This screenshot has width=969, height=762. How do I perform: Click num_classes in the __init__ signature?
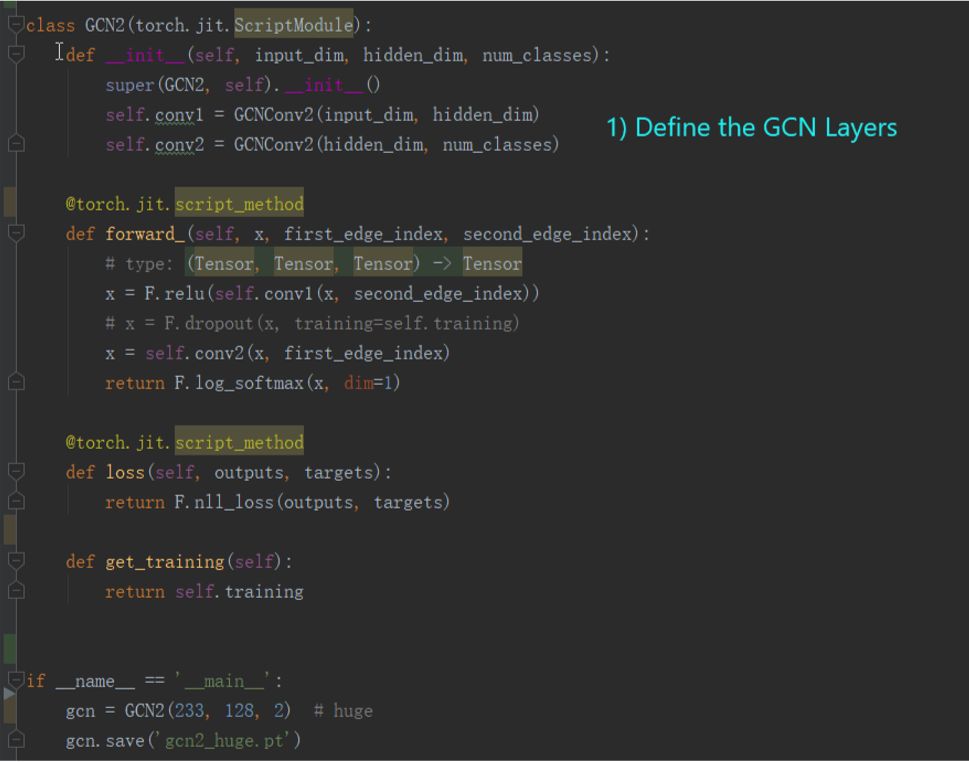pos(537,55)
